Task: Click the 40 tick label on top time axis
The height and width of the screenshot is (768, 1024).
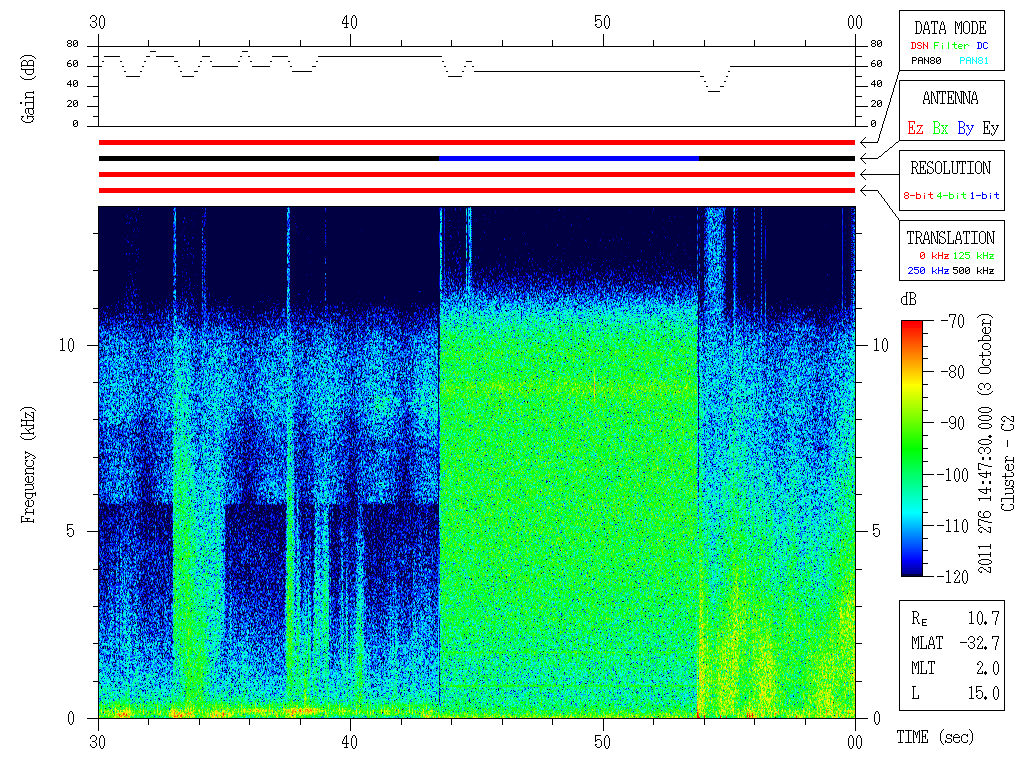Action: click(x=350, y=22)
